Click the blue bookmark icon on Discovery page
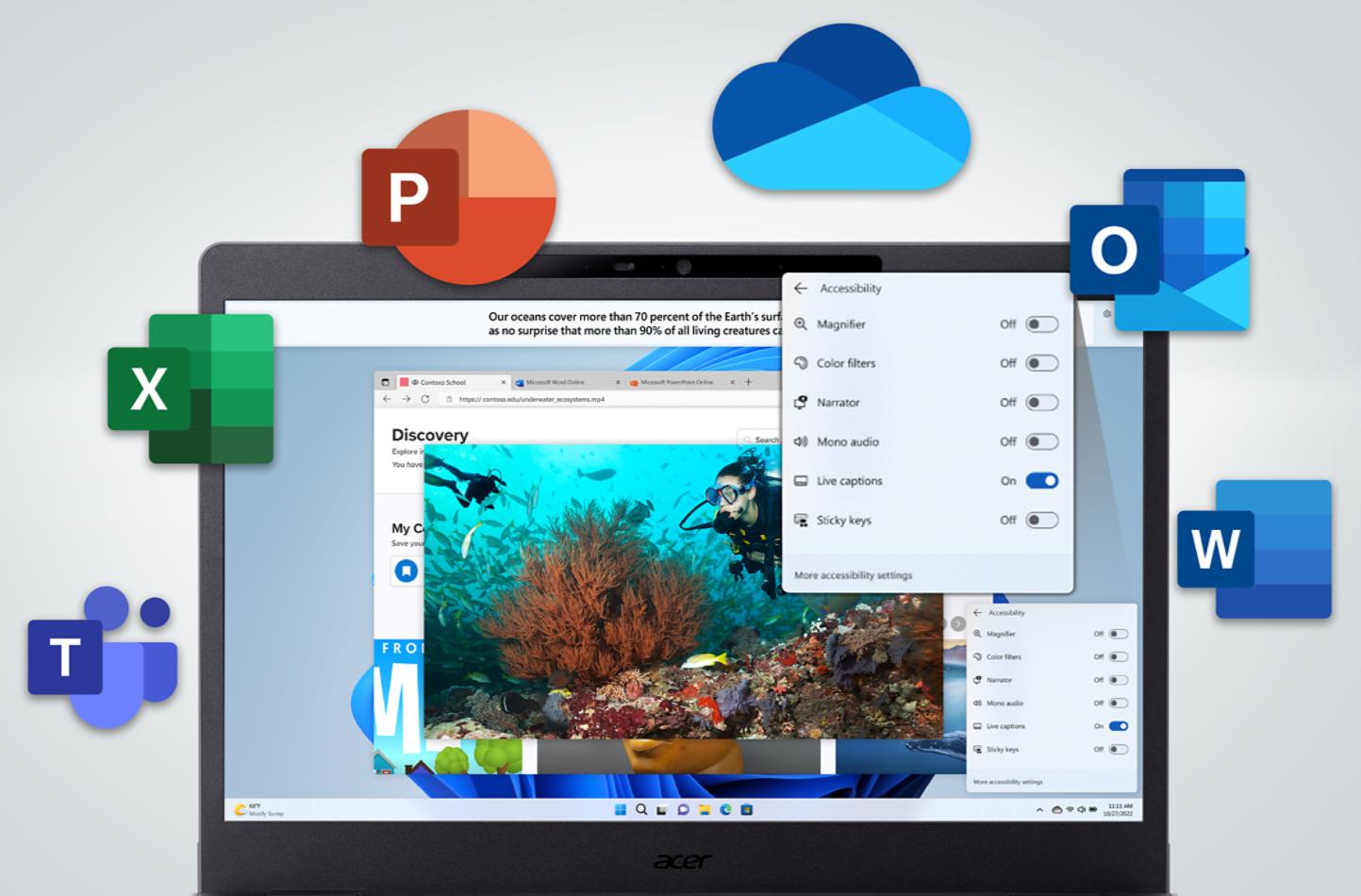This screenshot has height=896, width=1361. 407,571
